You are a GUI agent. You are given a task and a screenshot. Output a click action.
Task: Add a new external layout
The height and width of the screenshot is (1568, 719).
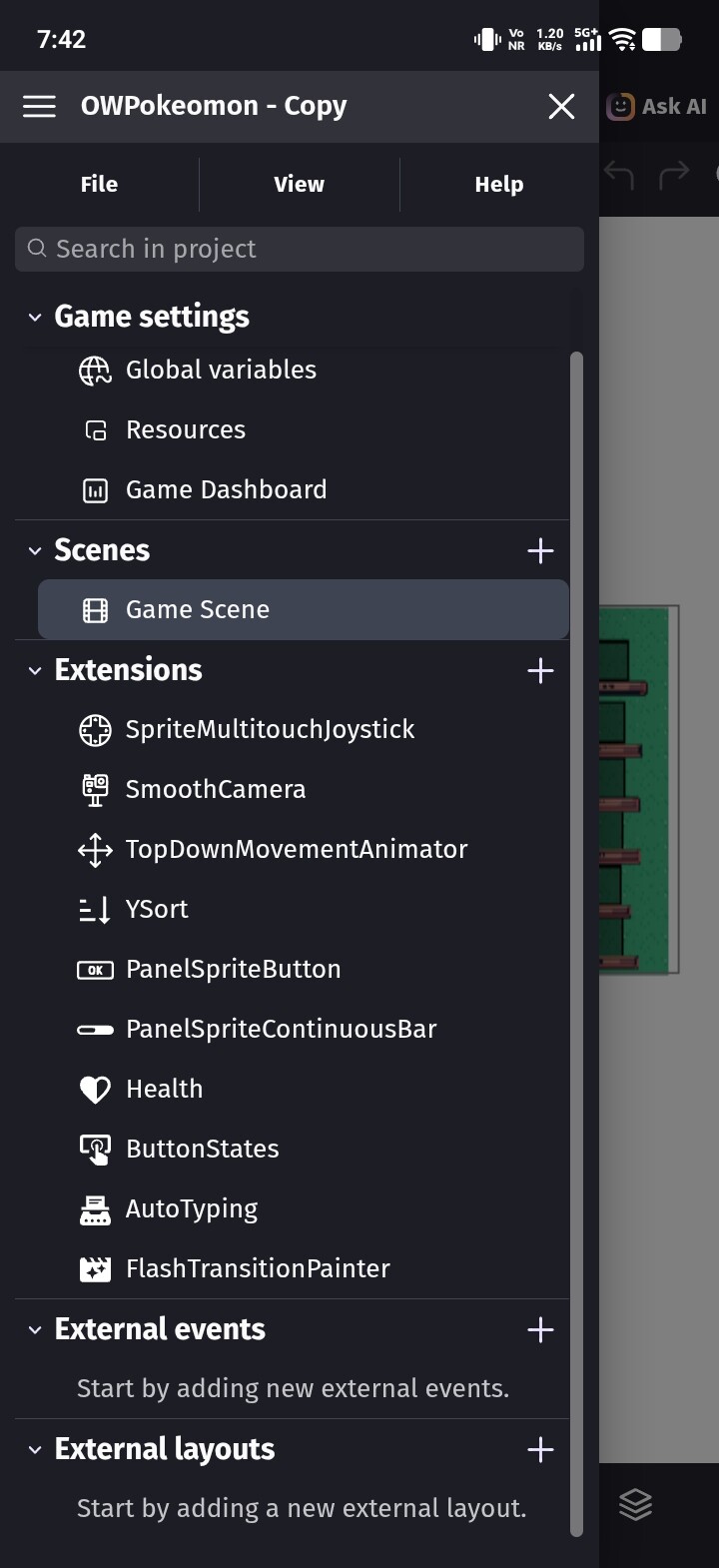pyautogui.click(x=540, y=1449)
